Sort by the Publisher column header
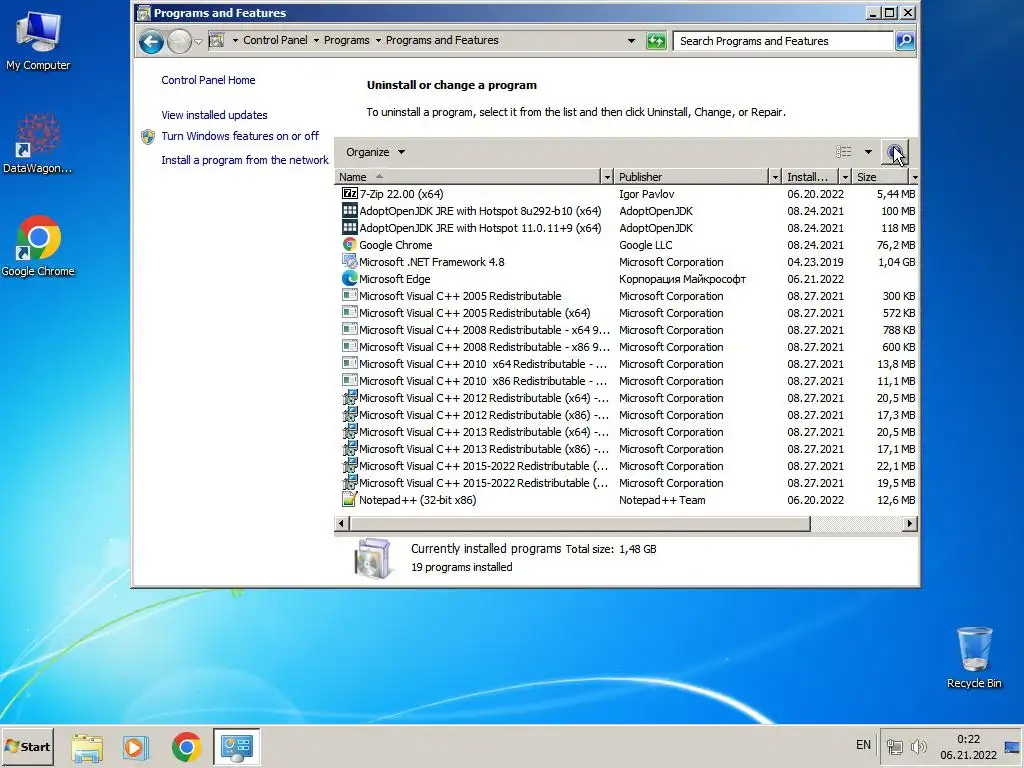This screenshot has height=768, width=1024. pyautogui.click(x=691, y=177)
